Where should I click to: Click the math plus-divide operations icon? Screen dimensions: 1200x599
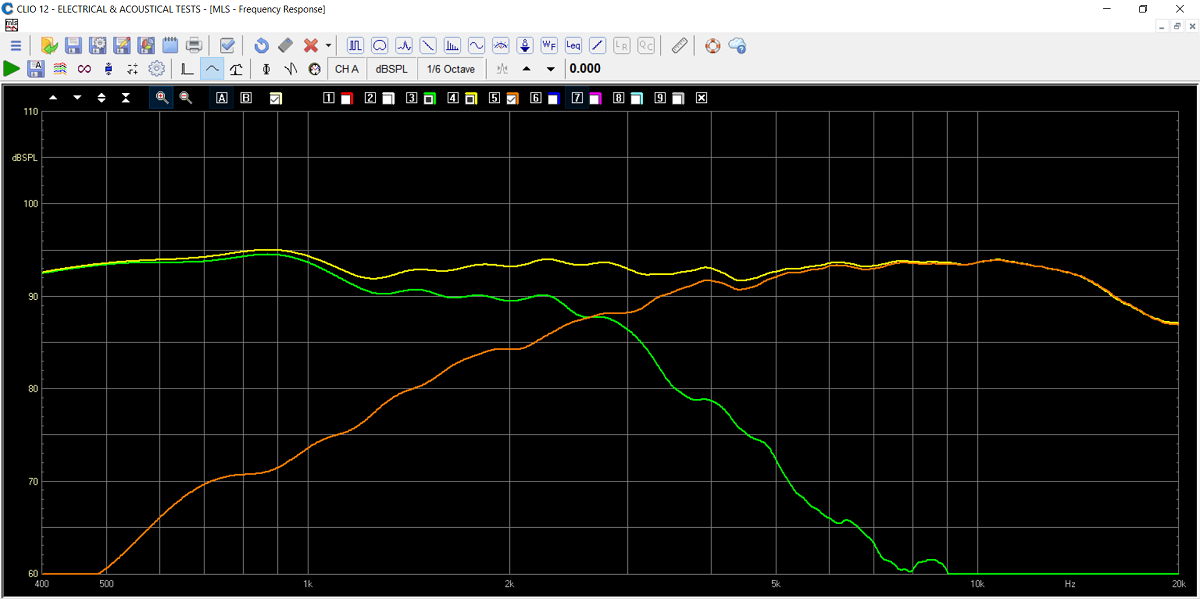[132, 69]
